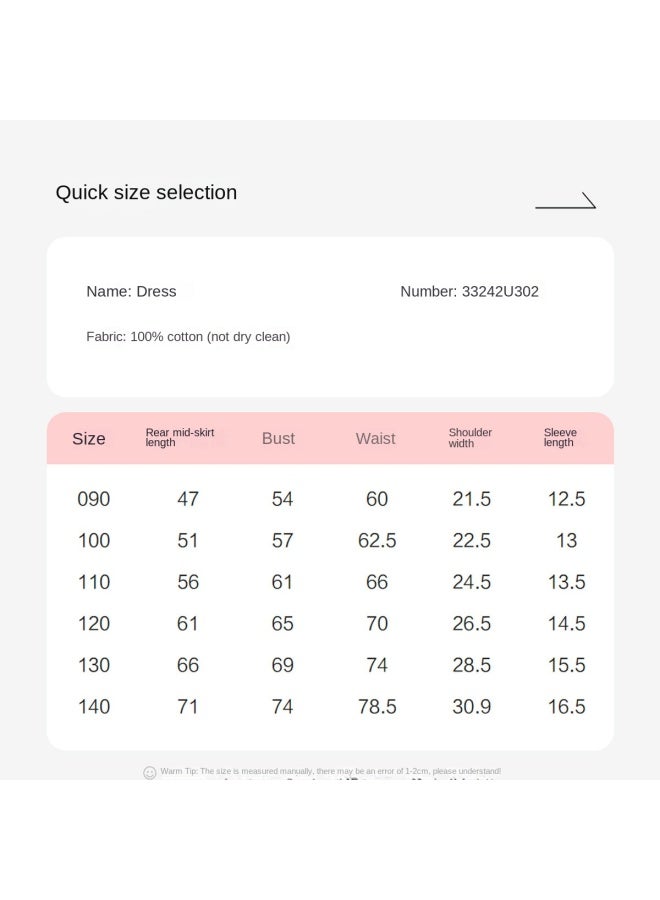Click the arrow next to Quick size selection

click(565, 200)
